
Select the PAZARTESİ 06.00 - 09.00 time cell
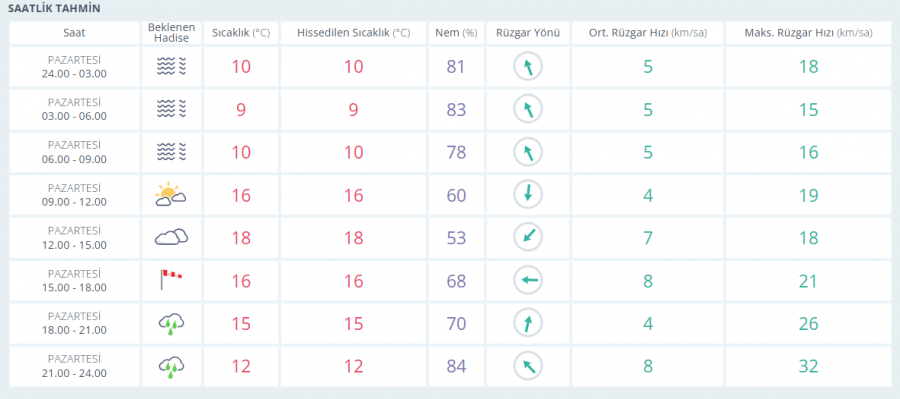click(75, 152)
